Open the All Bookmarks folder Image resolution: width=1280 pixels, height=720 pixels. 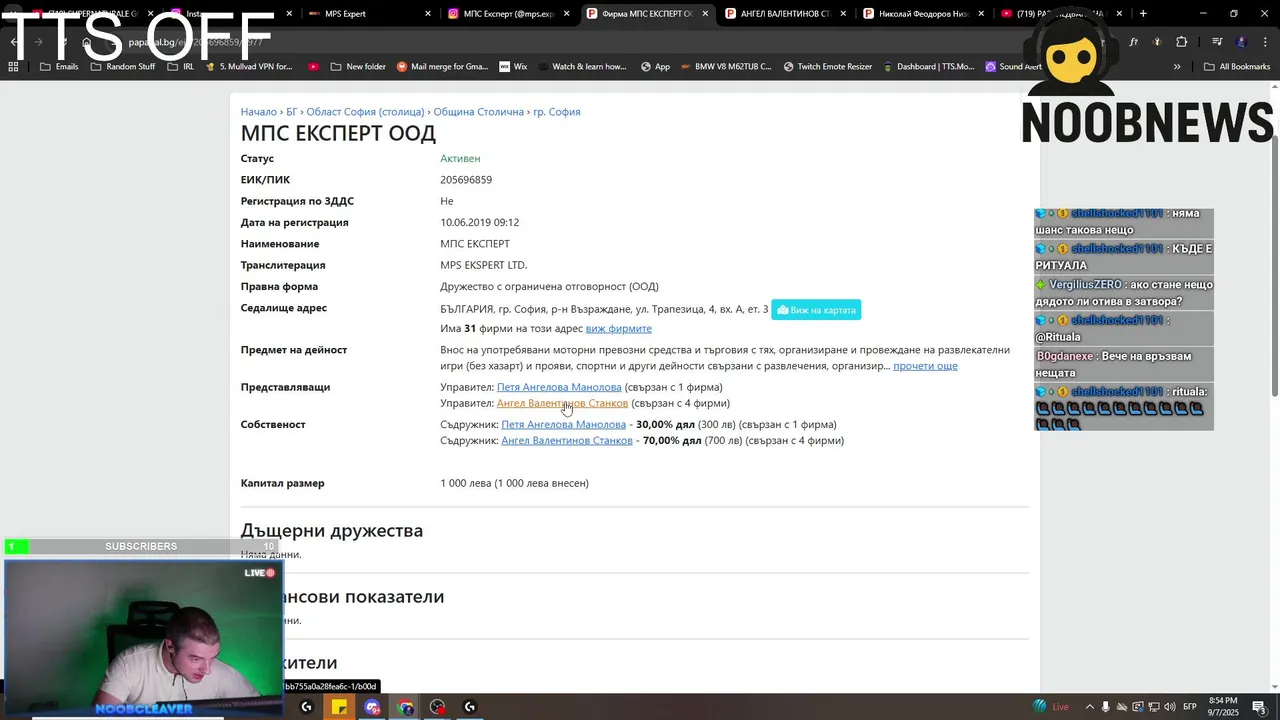point(1237,67)
